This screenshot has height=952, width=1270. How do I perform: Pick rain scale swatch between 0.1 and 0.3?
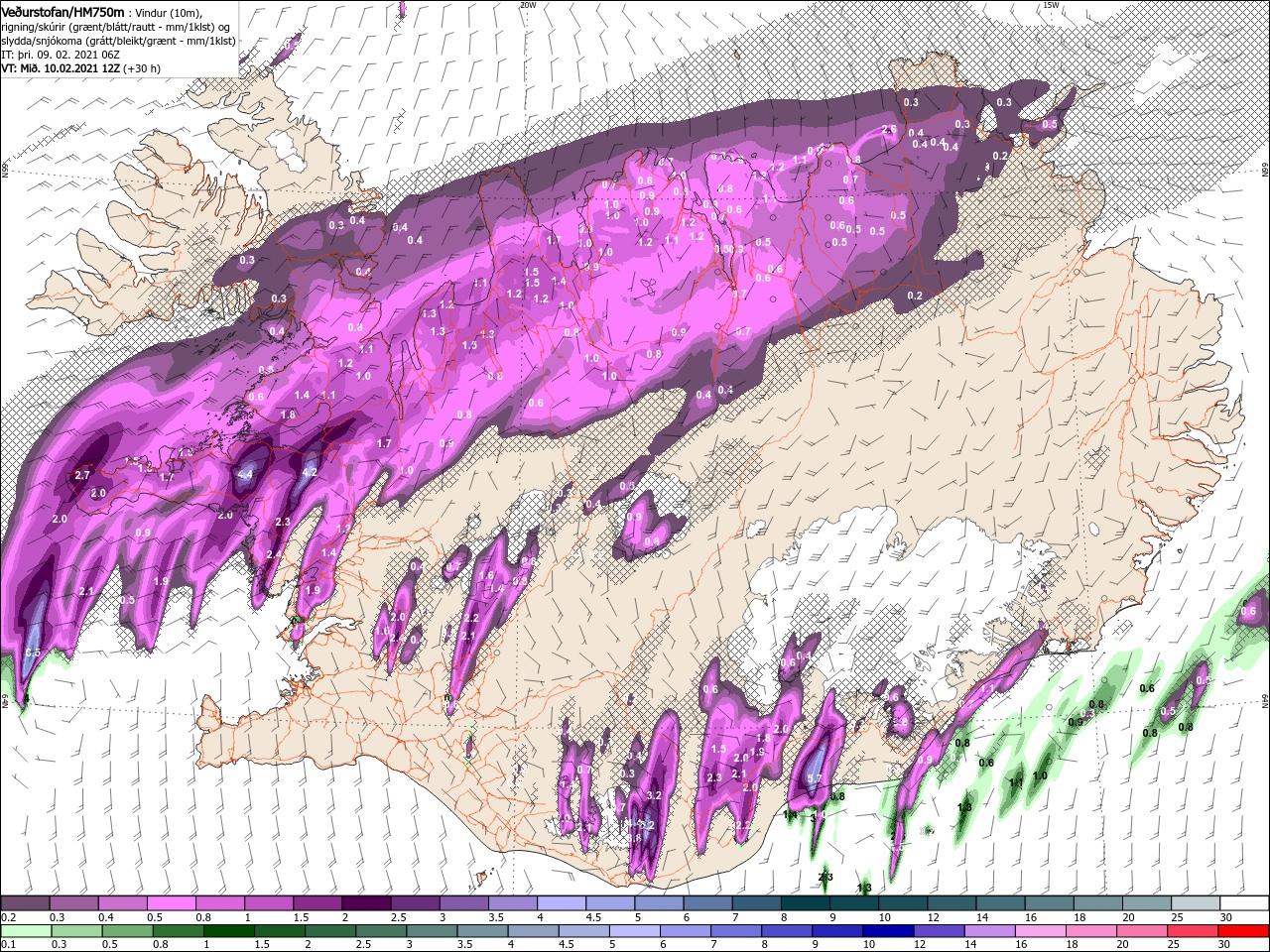tap(25, 931)
